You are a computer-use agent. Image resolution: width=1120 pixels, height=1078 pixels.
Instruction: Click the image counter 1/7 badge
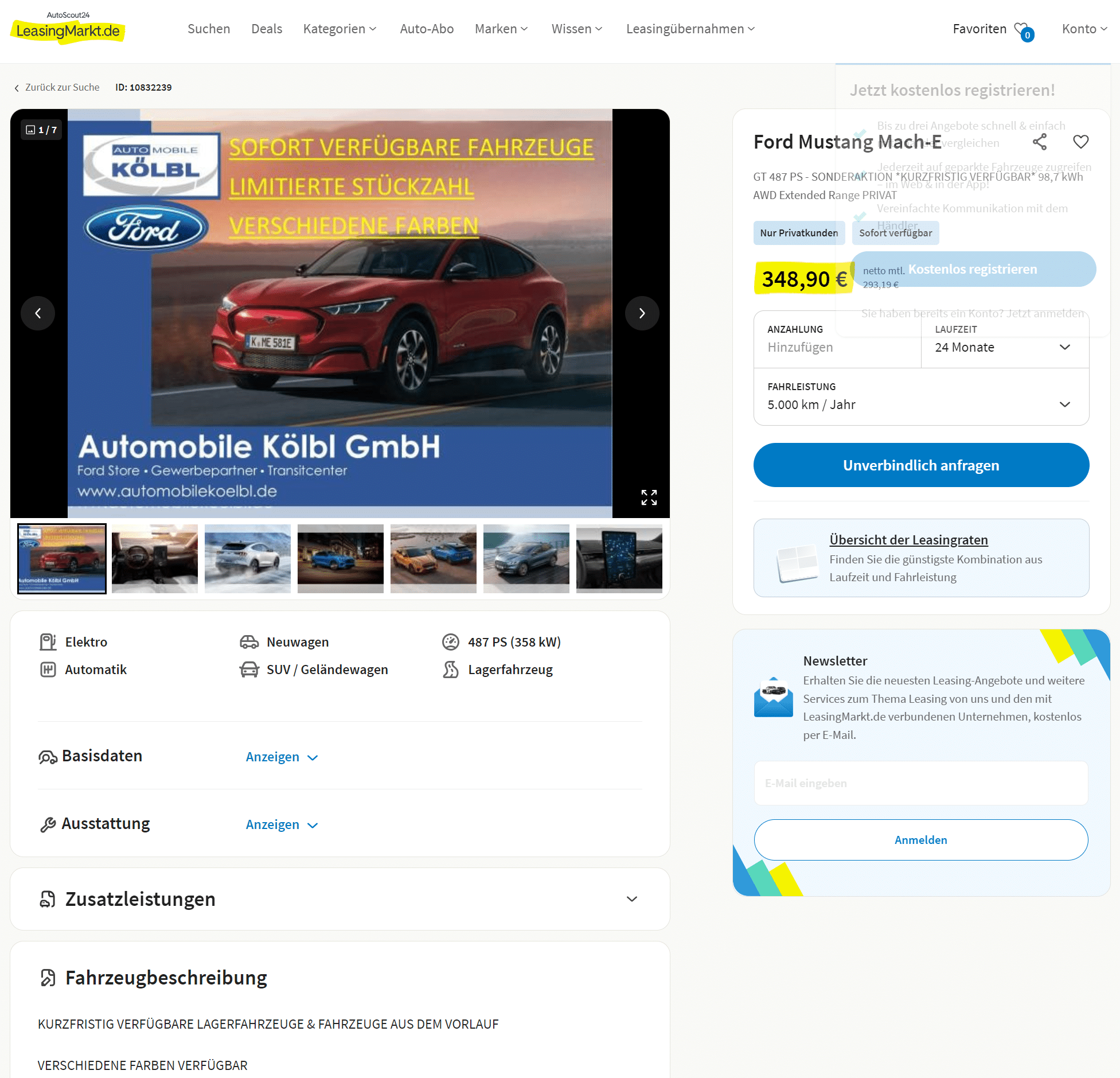(x=42, y=130)
